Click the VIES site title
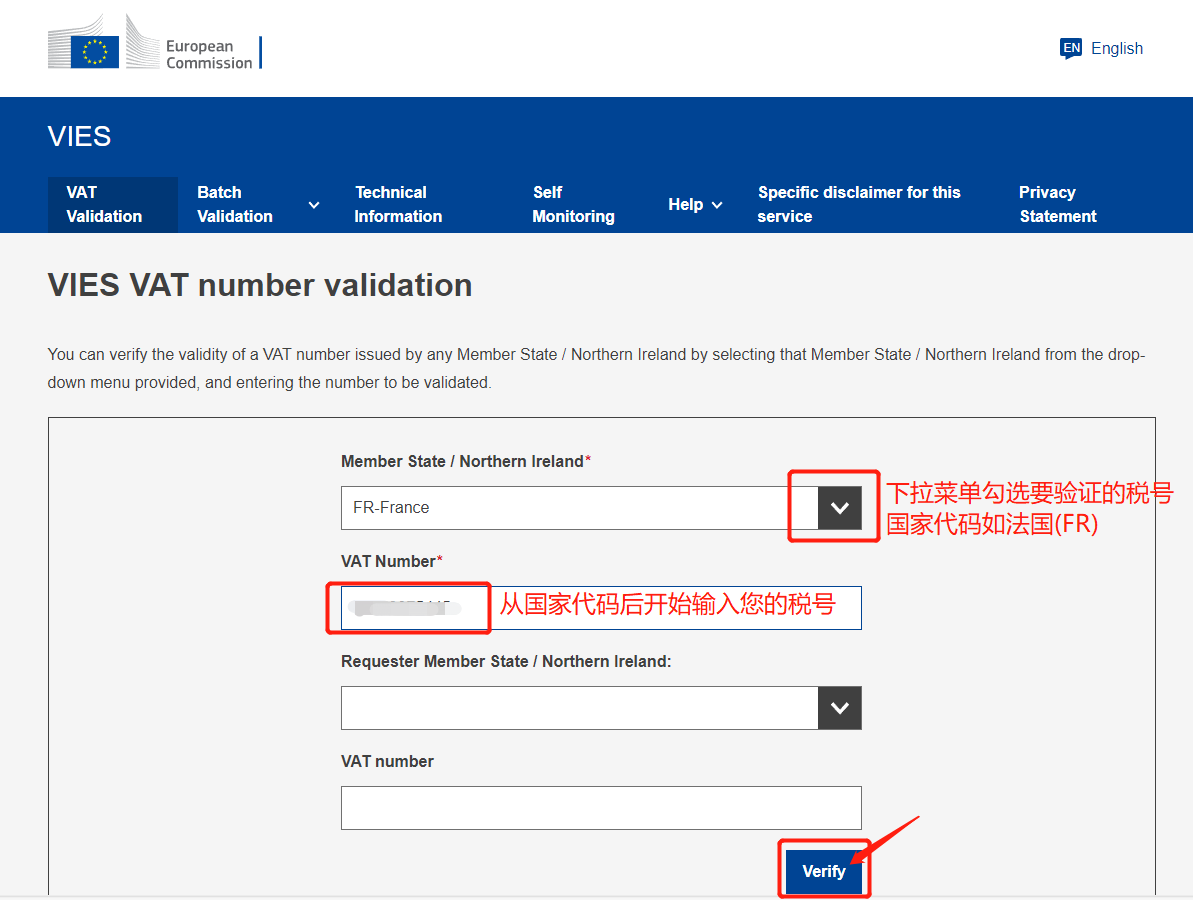This screenshot has height=900, width=1193. [79, 137]
